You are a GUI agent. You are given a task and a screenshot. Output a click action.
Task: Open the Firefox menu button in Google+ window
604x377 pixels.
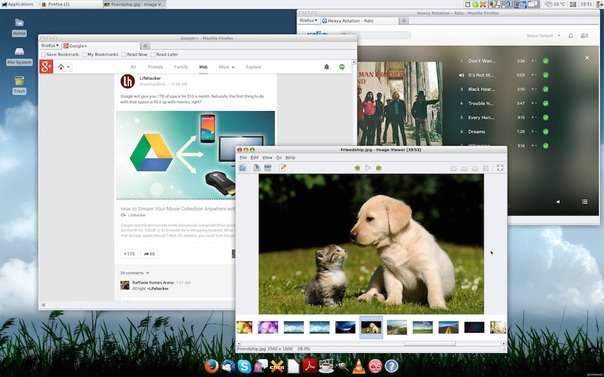(x=50, y=45)
